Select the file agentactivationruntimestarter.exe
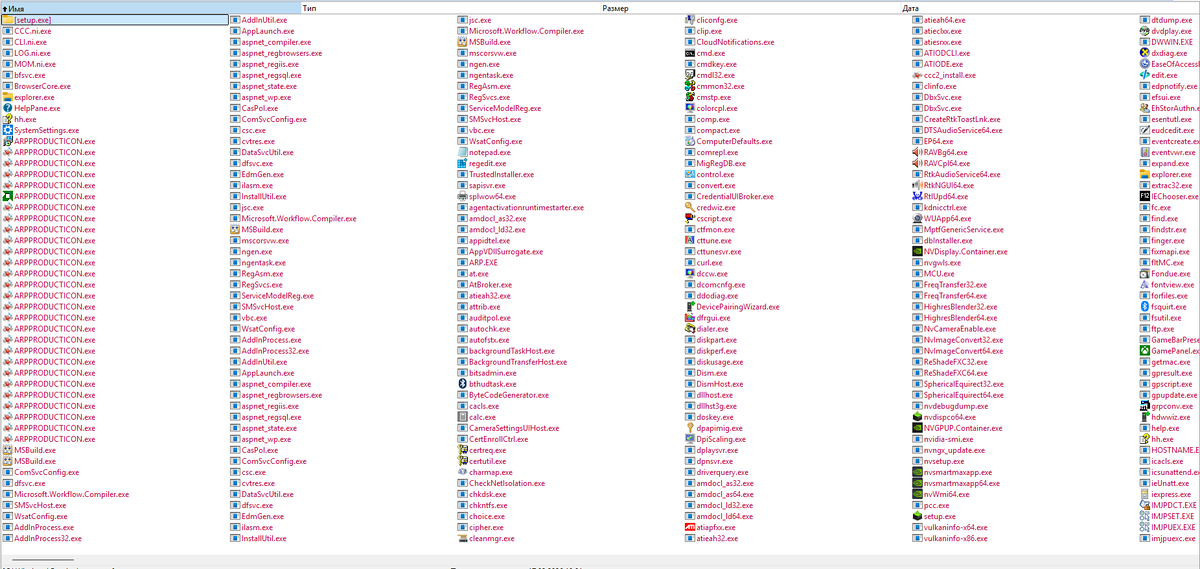The image size is (1200, 569). [526, 207]
